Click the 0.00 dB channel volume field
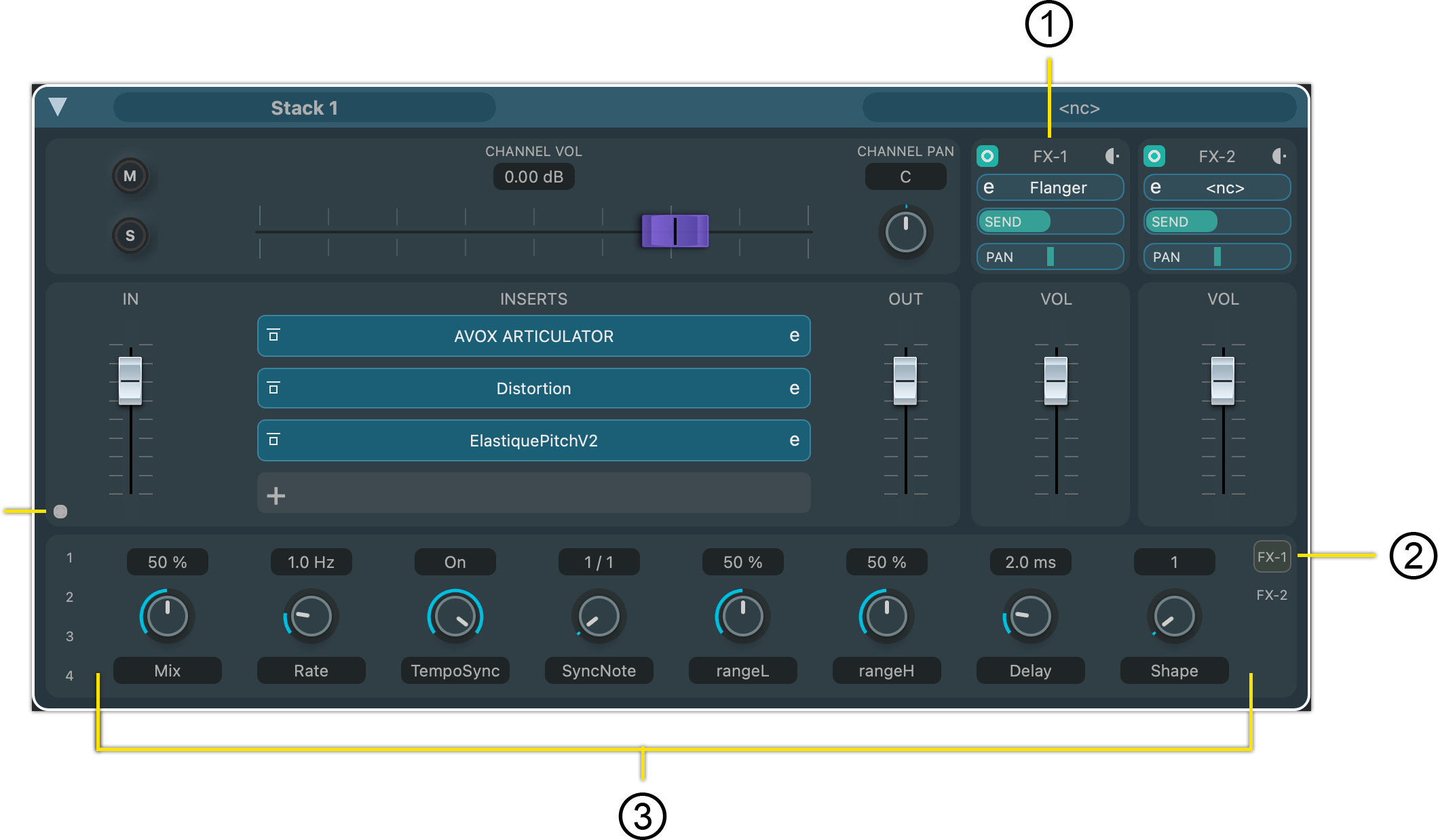This screenshot has width=1438, height=840. 533,177
